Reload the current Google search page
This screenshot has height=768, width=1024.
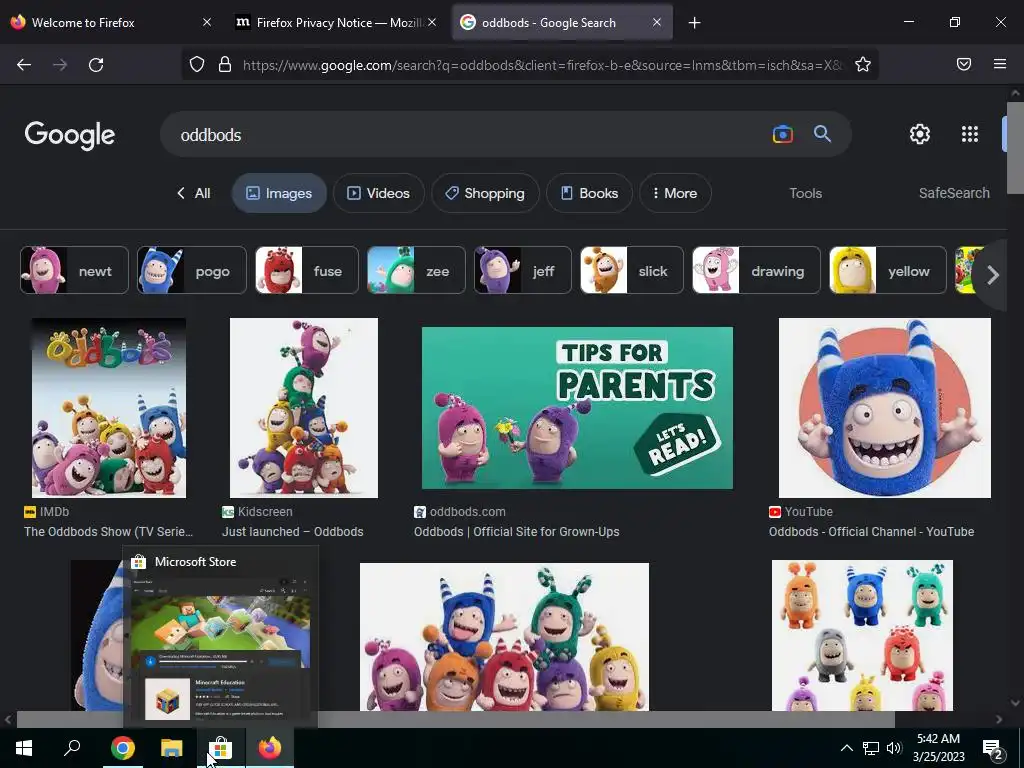tap(96, 65)
